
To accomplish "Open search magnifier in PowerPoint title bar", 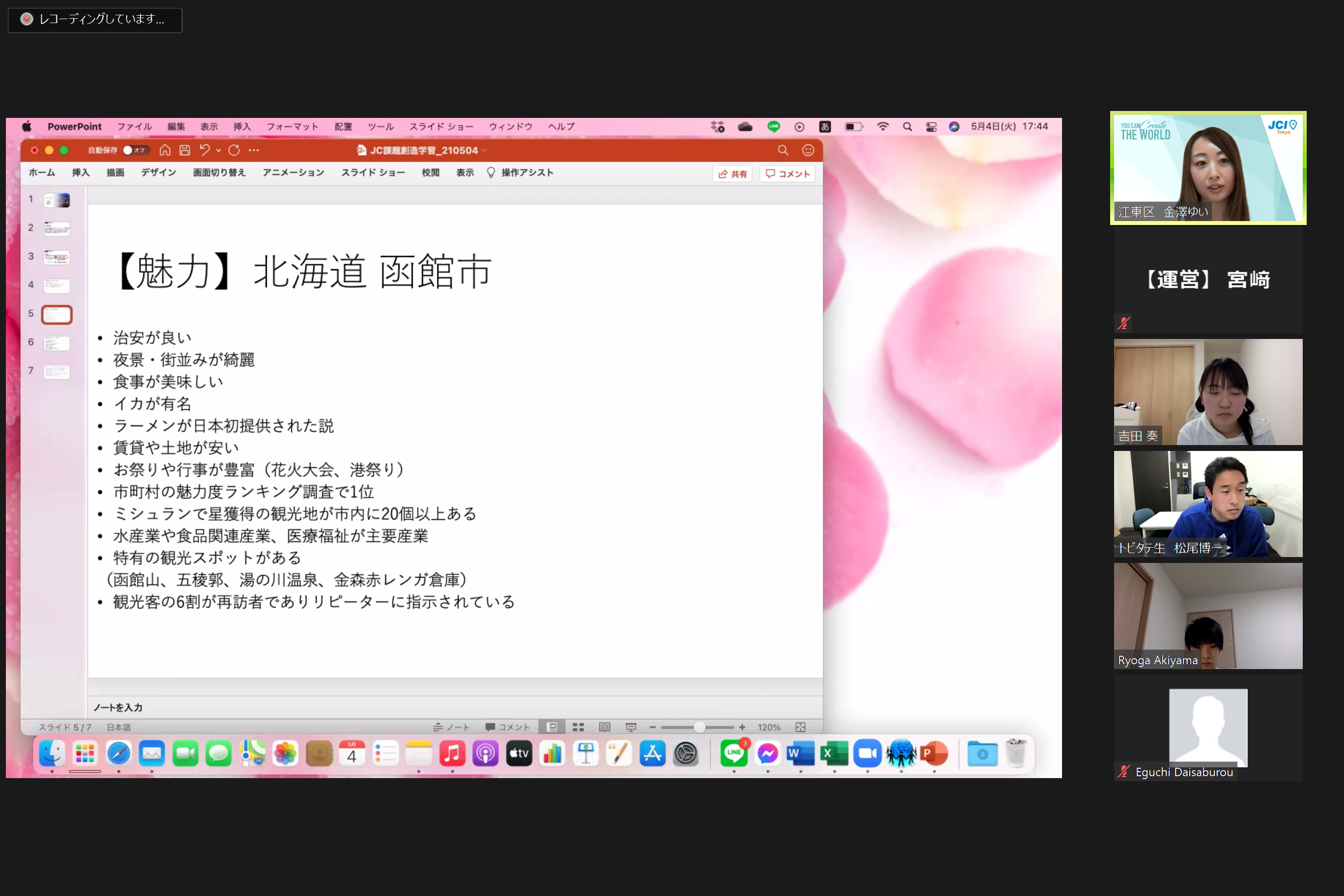I will [783, 150].
